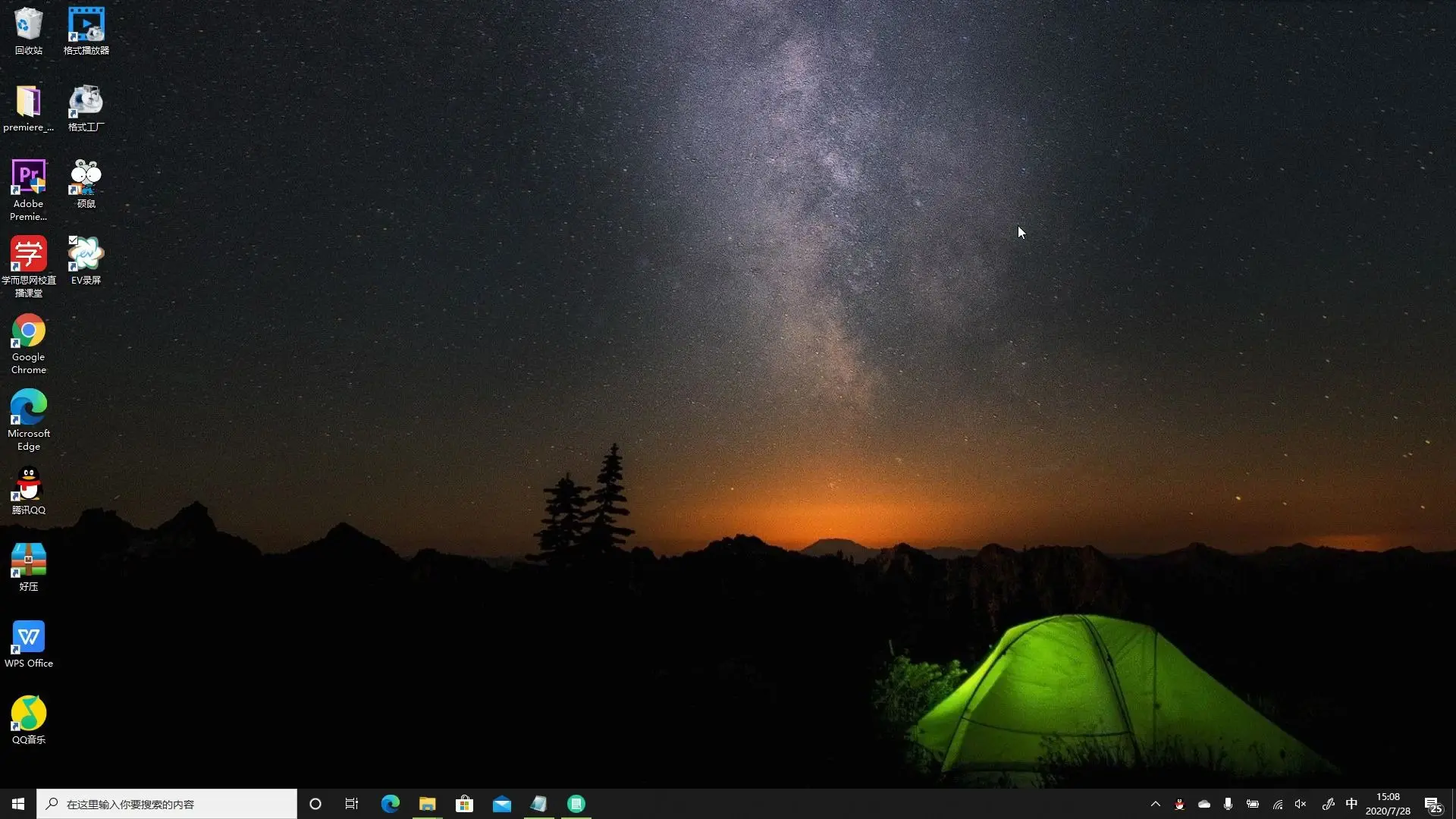Select the premiere_ folder on desktop
1456x819 pixels.
coord(28,108)
